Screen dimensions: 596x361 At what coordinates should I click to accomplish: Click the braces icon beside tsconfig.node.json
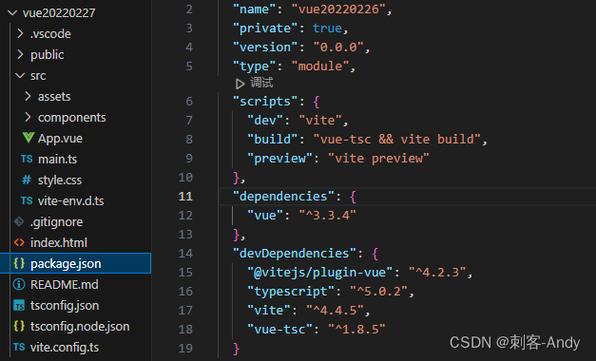pyautogui.click(x=19, y=326)
